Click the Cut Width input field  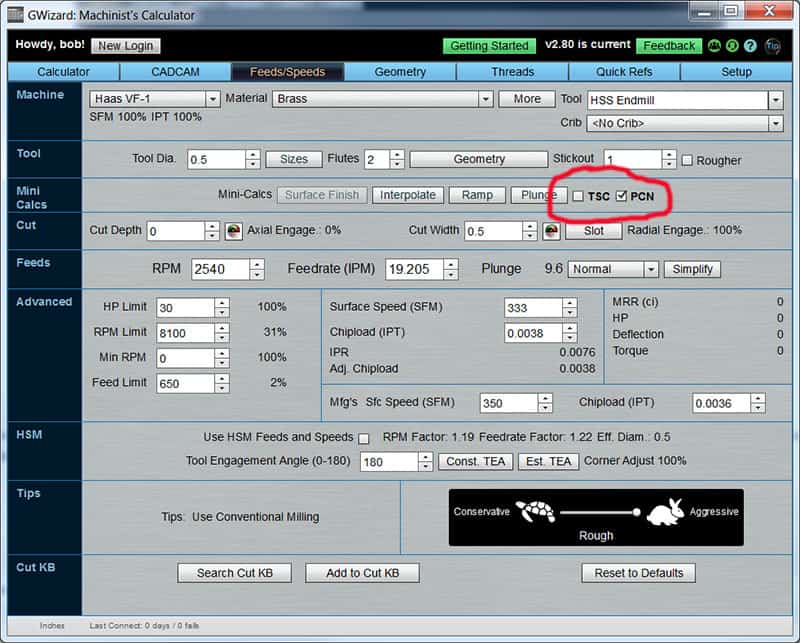coord(494,231)
